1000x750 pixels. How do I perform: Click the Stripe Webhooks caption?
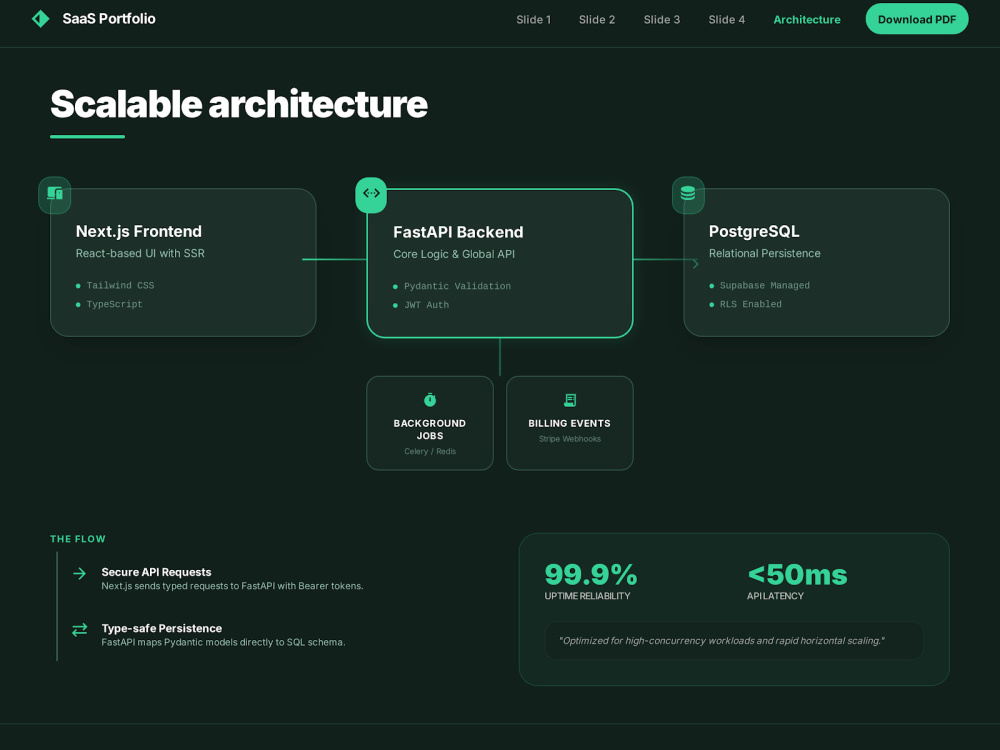[570, 439]
